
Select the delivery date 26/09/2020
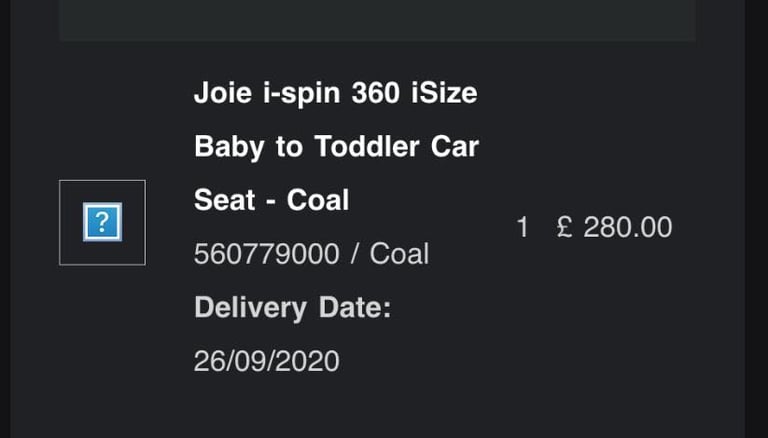(266, 360)
